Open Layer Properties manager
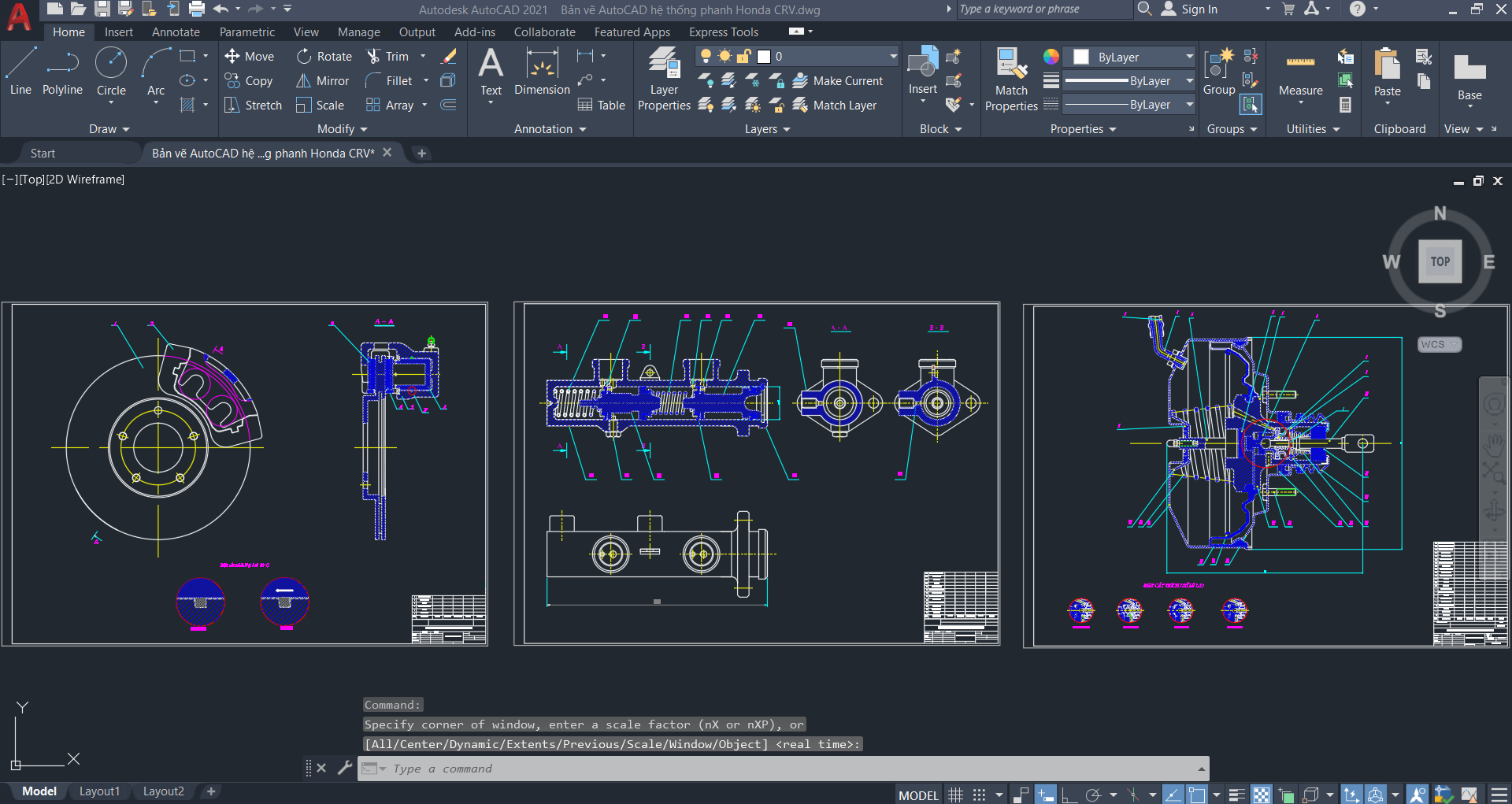Viewport: 1512px width, 804px height. [664, 79]
